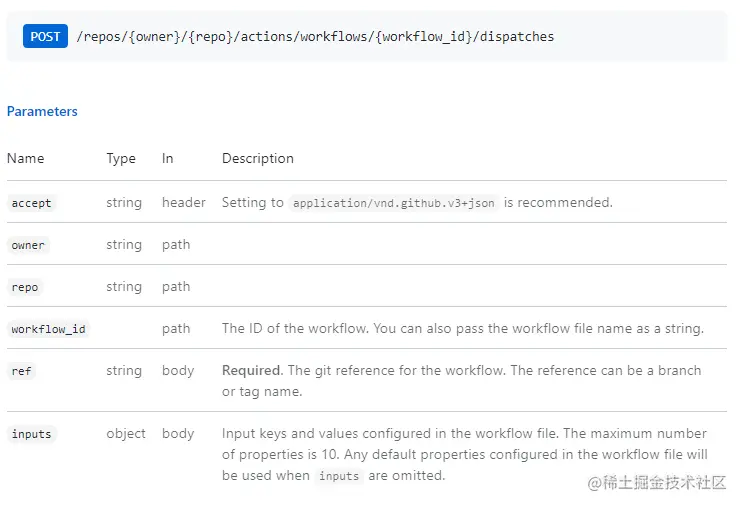Select the ref parameter name

[x=21, y=371]
